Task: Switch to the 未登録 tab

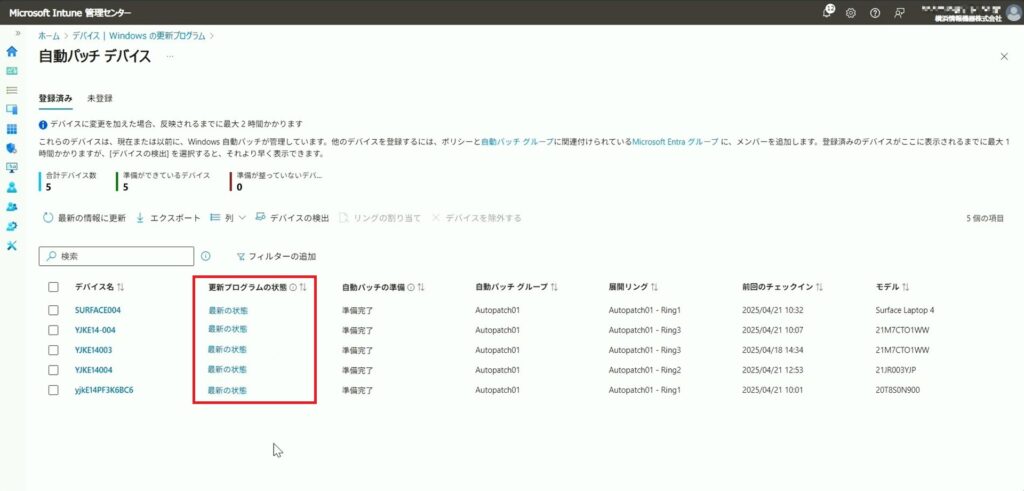Action: (100, 98)
